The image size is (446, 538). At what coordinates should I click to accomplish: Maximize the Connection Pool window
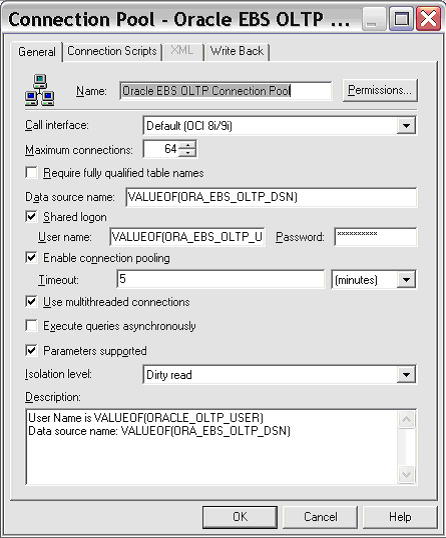[401, 19]
